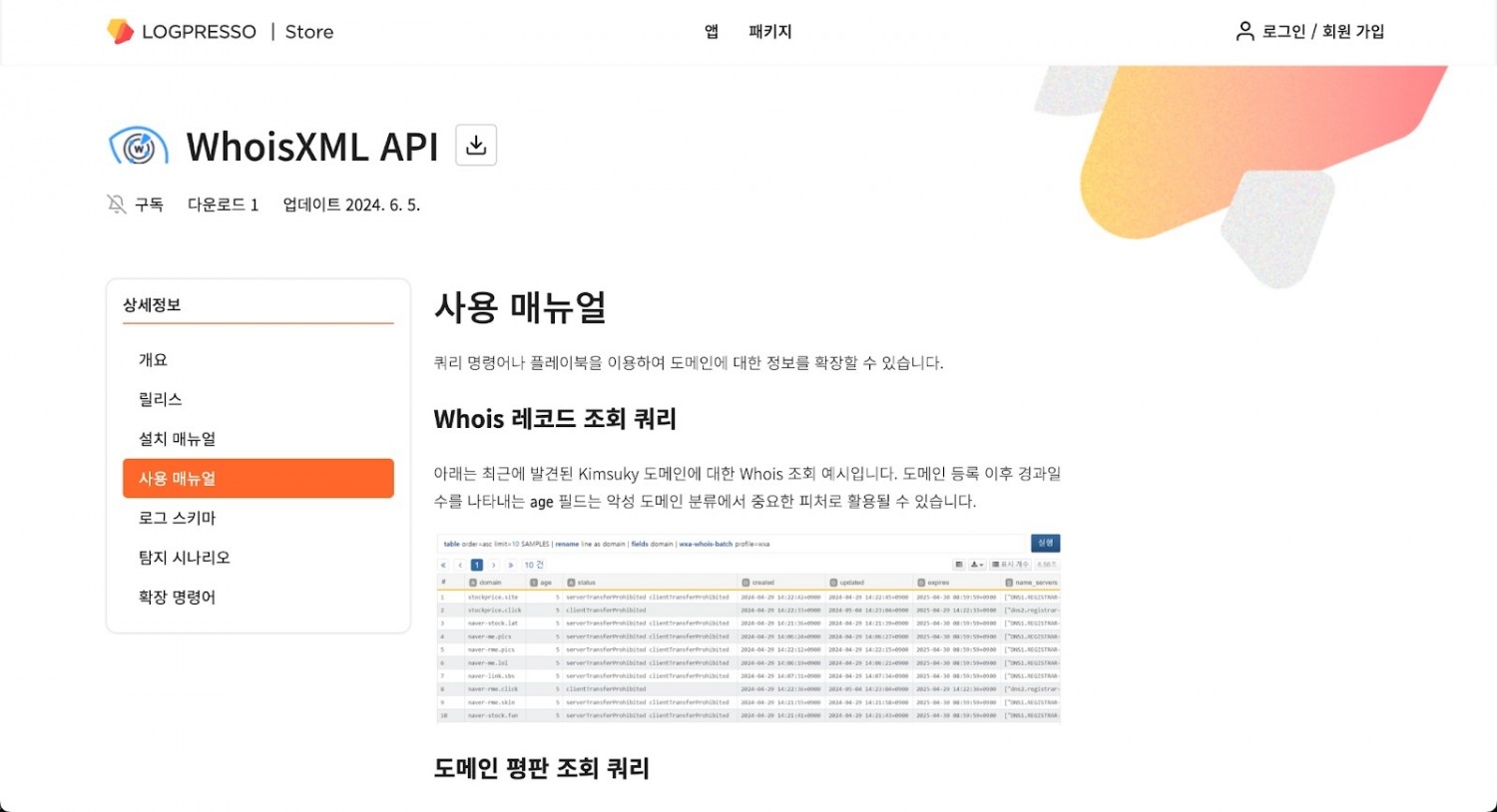Image resolution: width=1497 pixels, height=812 pixels.
Task: Click the 업데이트 2024. 6. 5. text
Action: click(x=351, y=204)
